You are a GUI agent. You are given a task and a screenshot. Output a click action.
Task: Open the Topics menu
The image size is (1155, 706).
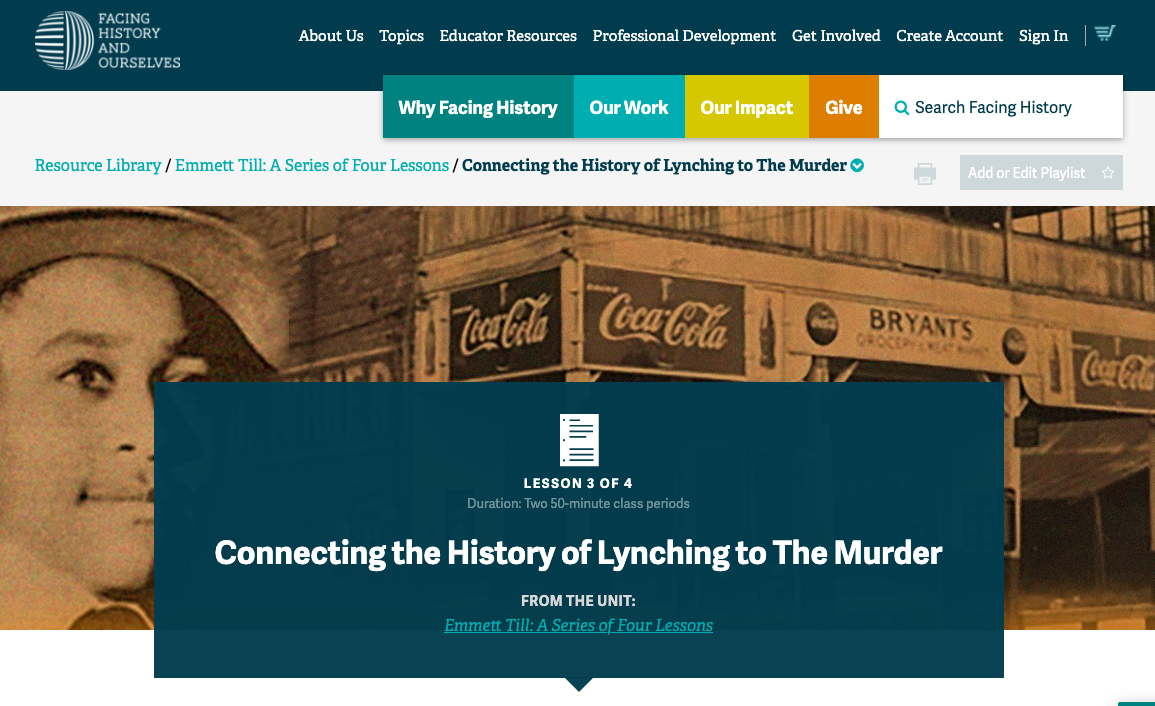[401, 36]
